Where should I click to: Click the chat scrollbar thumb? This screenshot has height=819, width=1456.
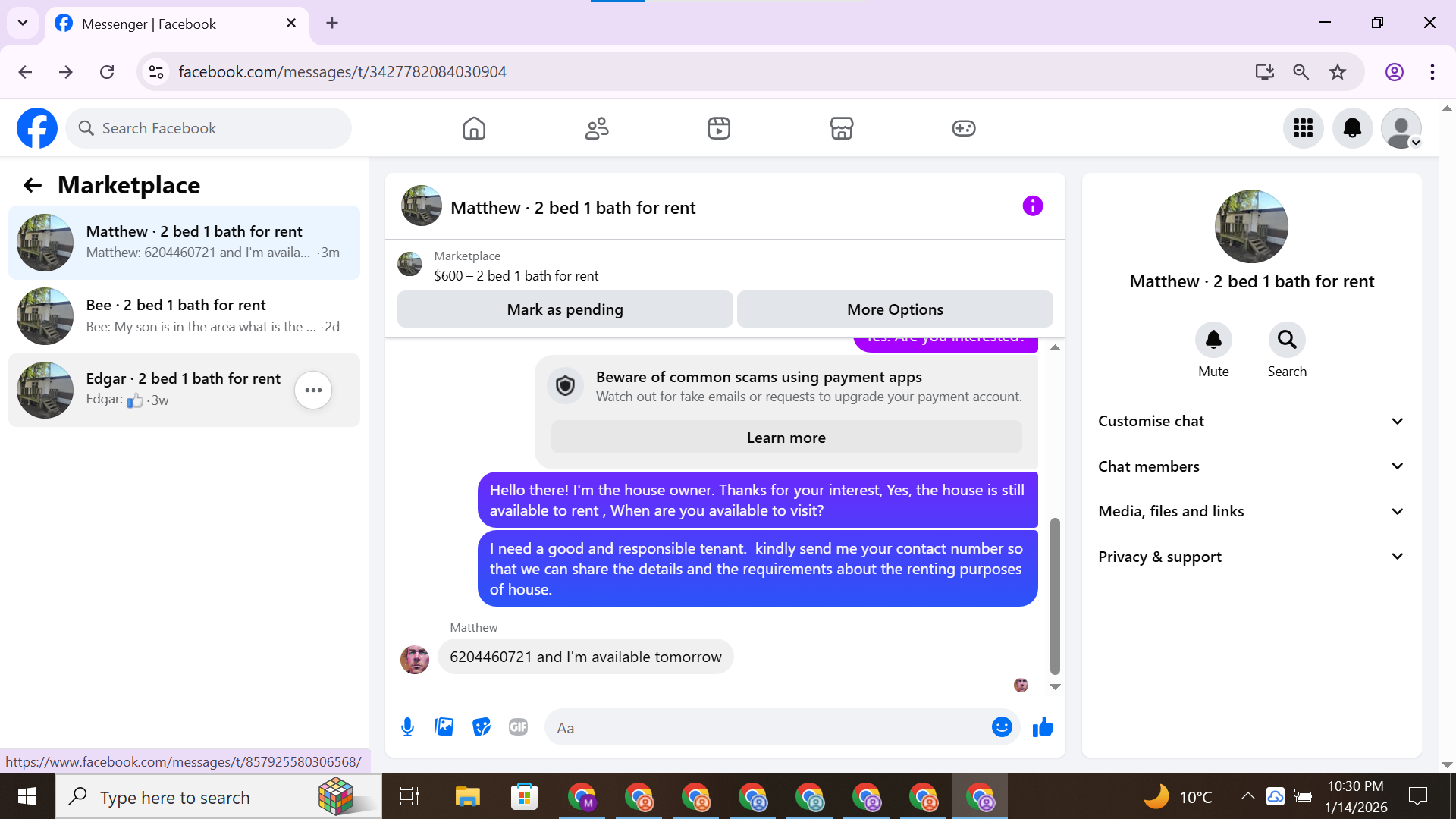[1054, 595]
